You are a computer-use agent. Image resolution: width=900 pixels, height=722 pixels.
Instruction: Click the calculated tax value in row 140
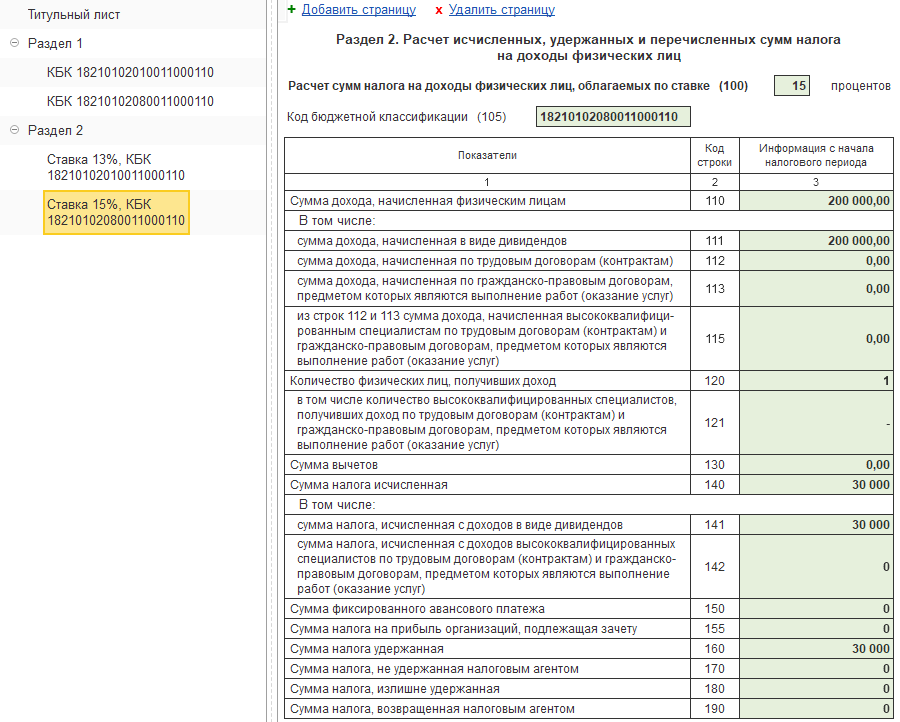[x=816, y=485]
